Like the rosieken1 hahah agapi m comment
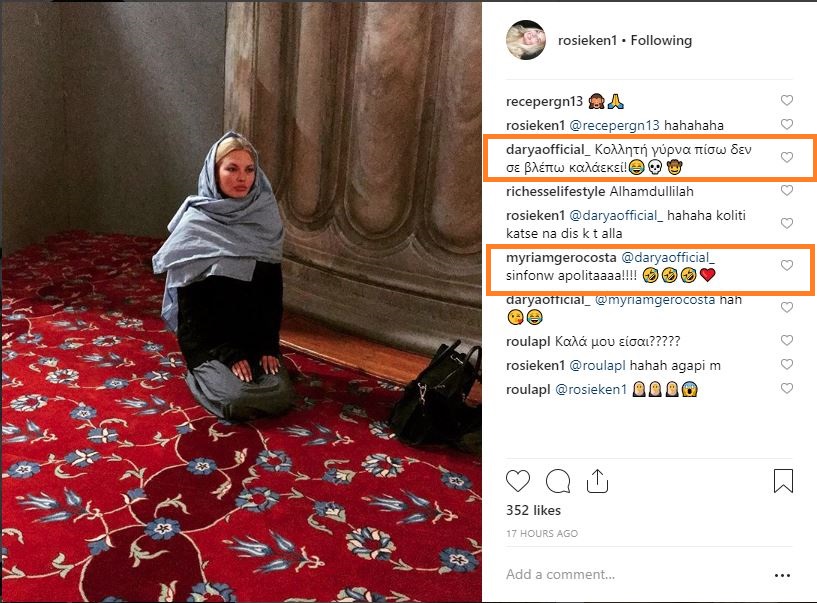This screenshot has height=603, width=817. pos(786,364)
